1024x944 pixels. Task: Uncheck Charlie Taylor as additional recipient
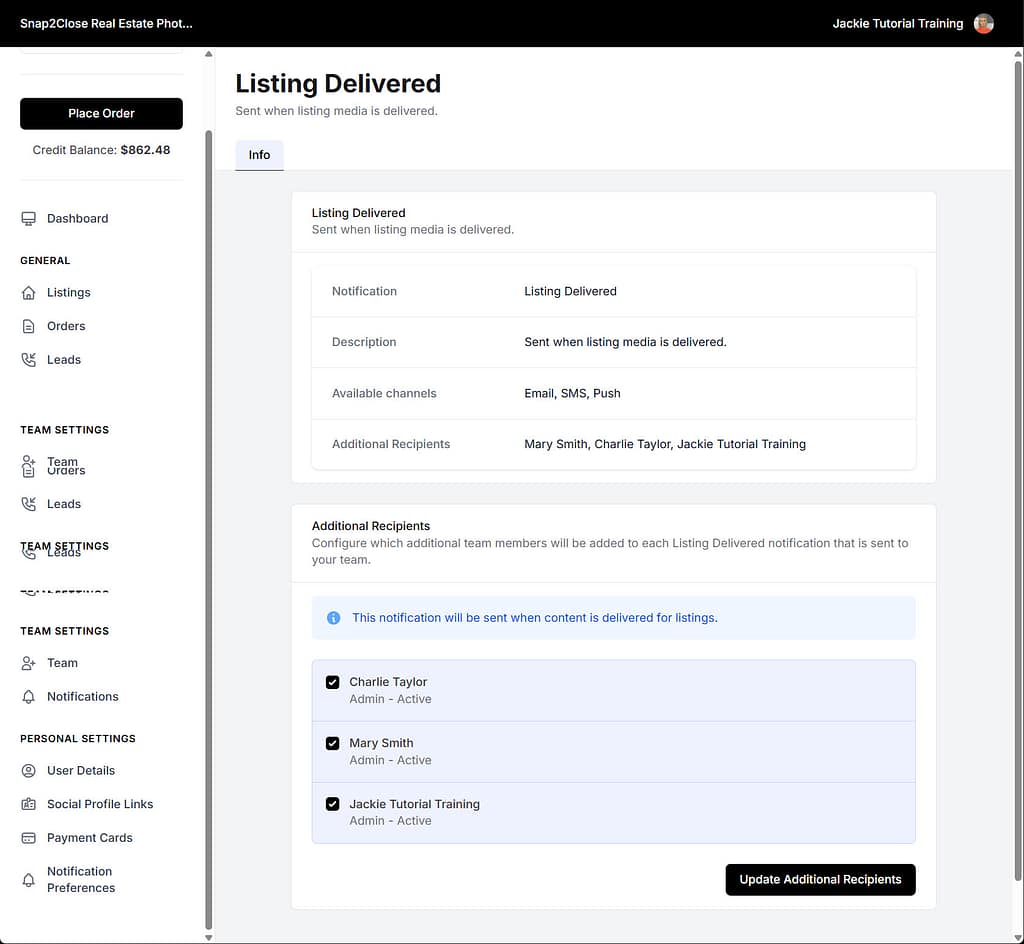coord(332,682)
